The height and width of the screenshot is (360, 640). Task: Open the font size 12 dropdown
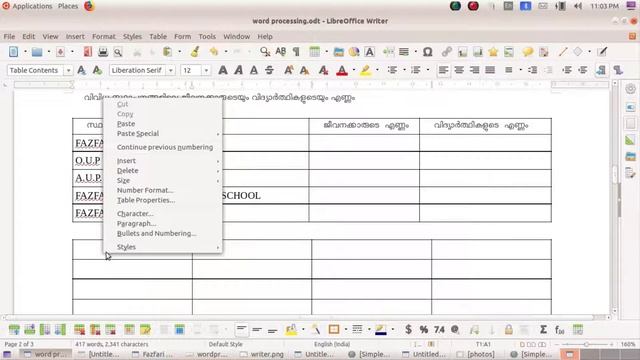coord(206,71)
